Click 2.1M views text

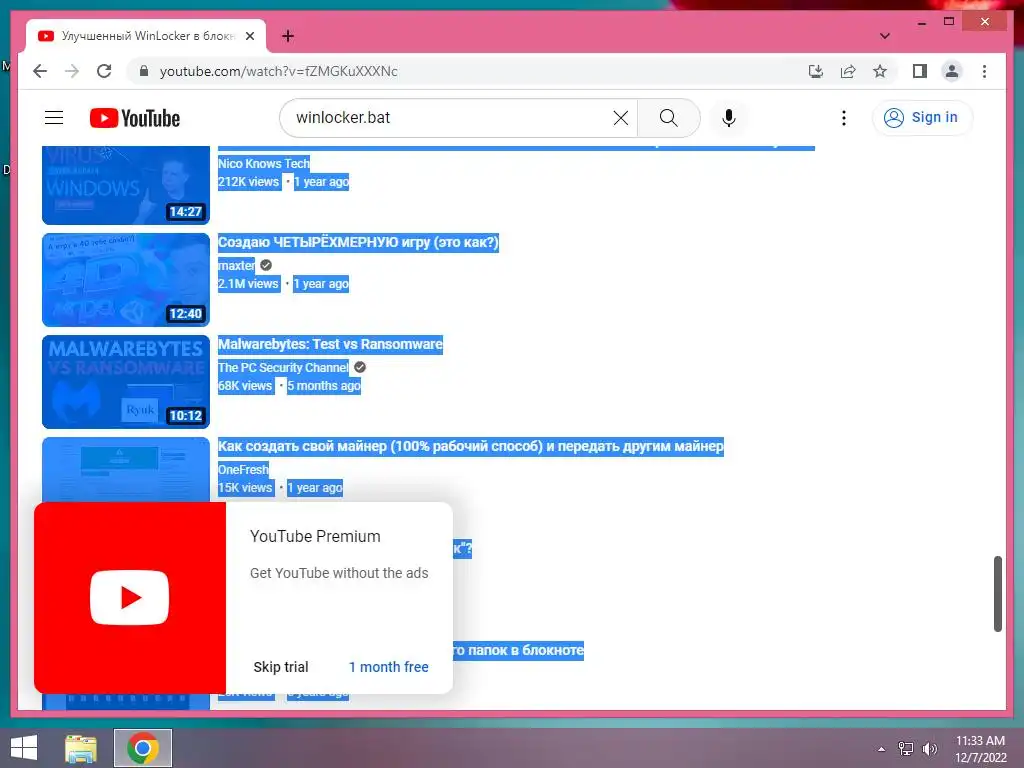pyautogui.click(x=249, y=283)
